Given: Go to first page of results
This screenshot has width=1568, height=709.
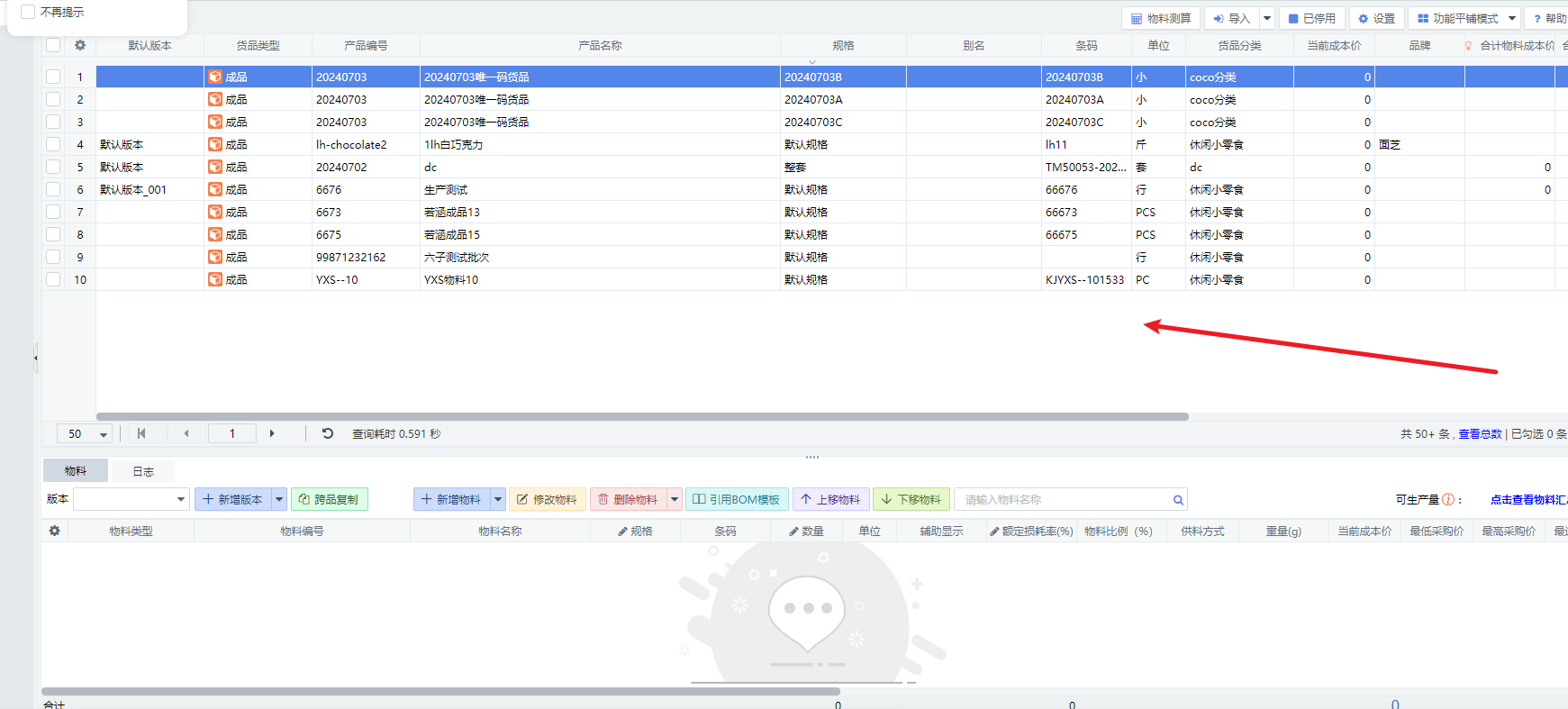Looking at the screenshot, I should coord(141,433).
